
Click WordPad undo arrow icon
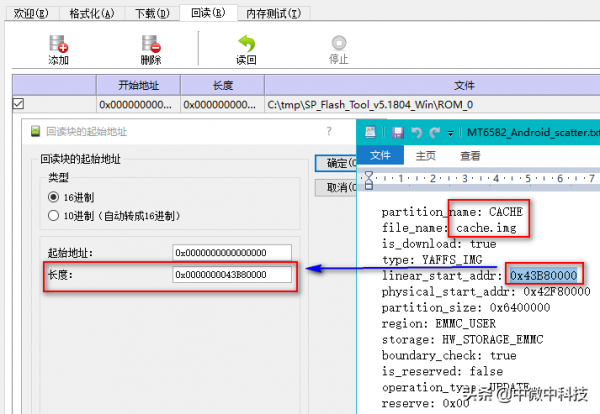[417, 133]
